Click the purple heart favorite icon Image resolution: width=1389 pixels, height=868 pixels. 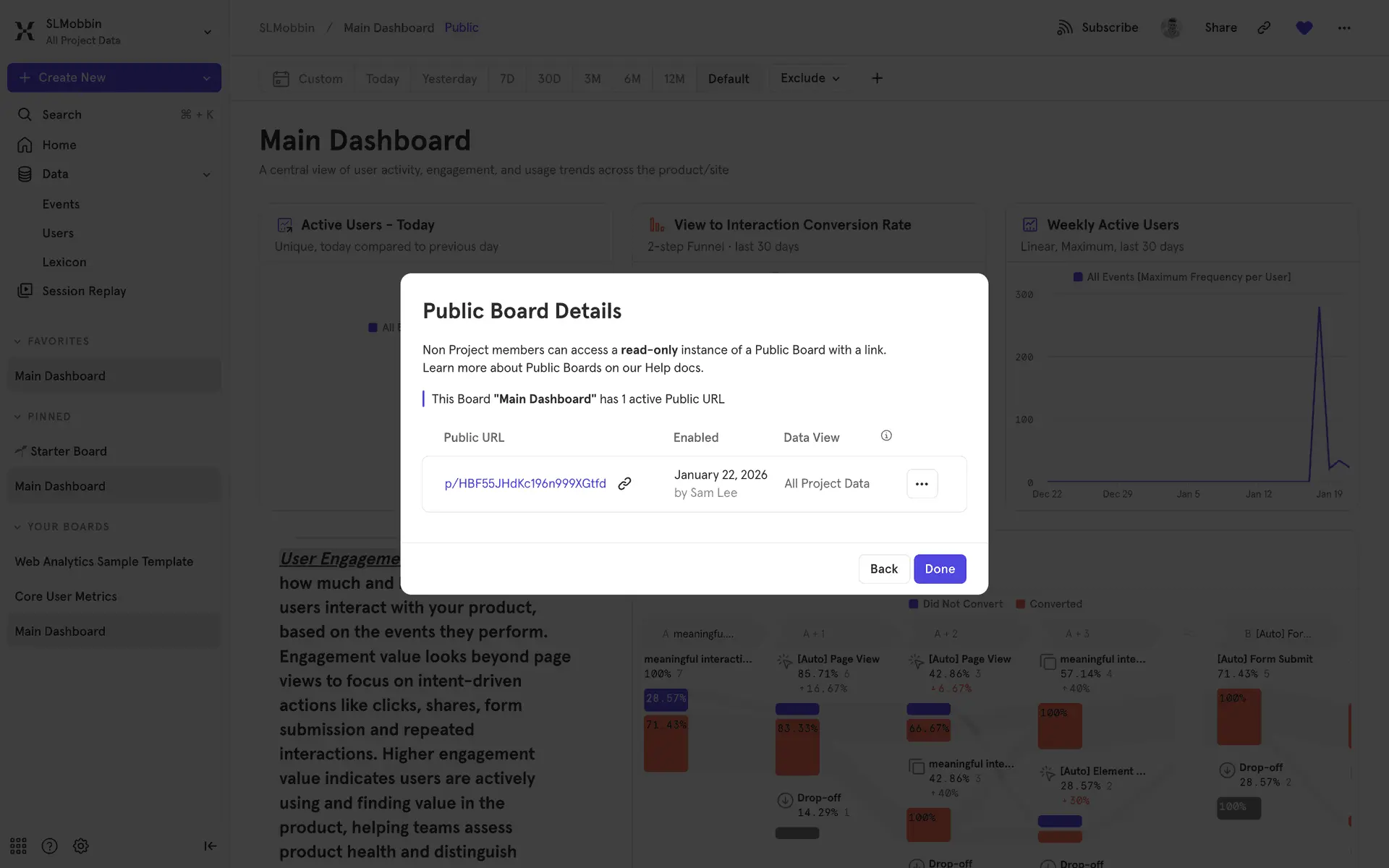click(x=1304, y=27)
